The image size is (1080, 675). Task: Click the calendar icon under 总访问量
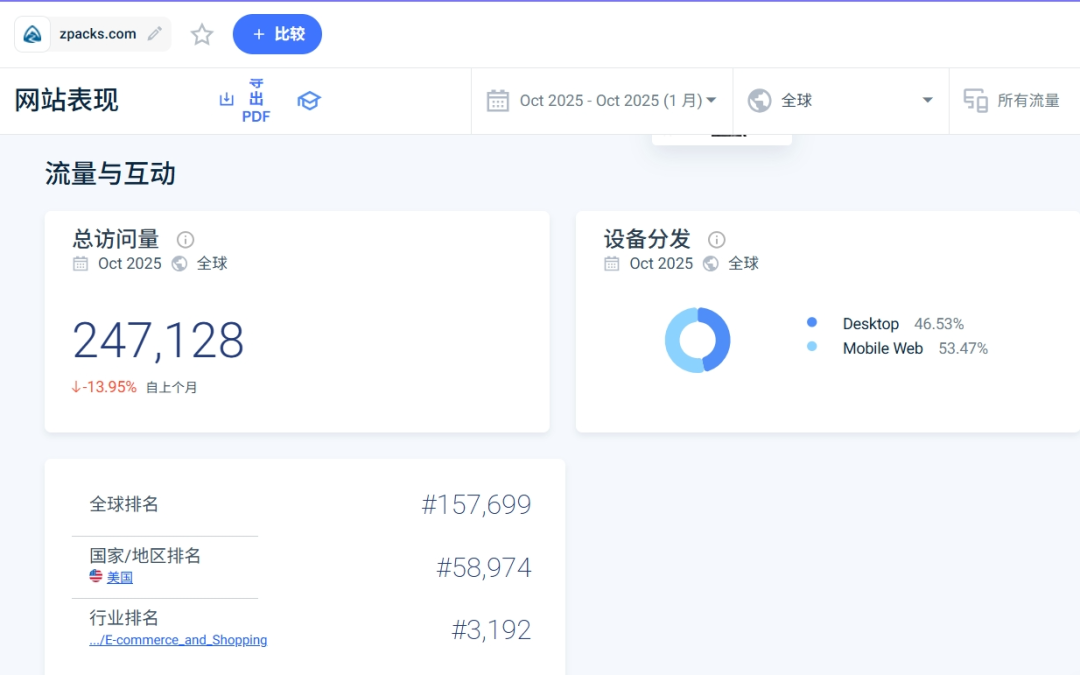coord(81,264)
